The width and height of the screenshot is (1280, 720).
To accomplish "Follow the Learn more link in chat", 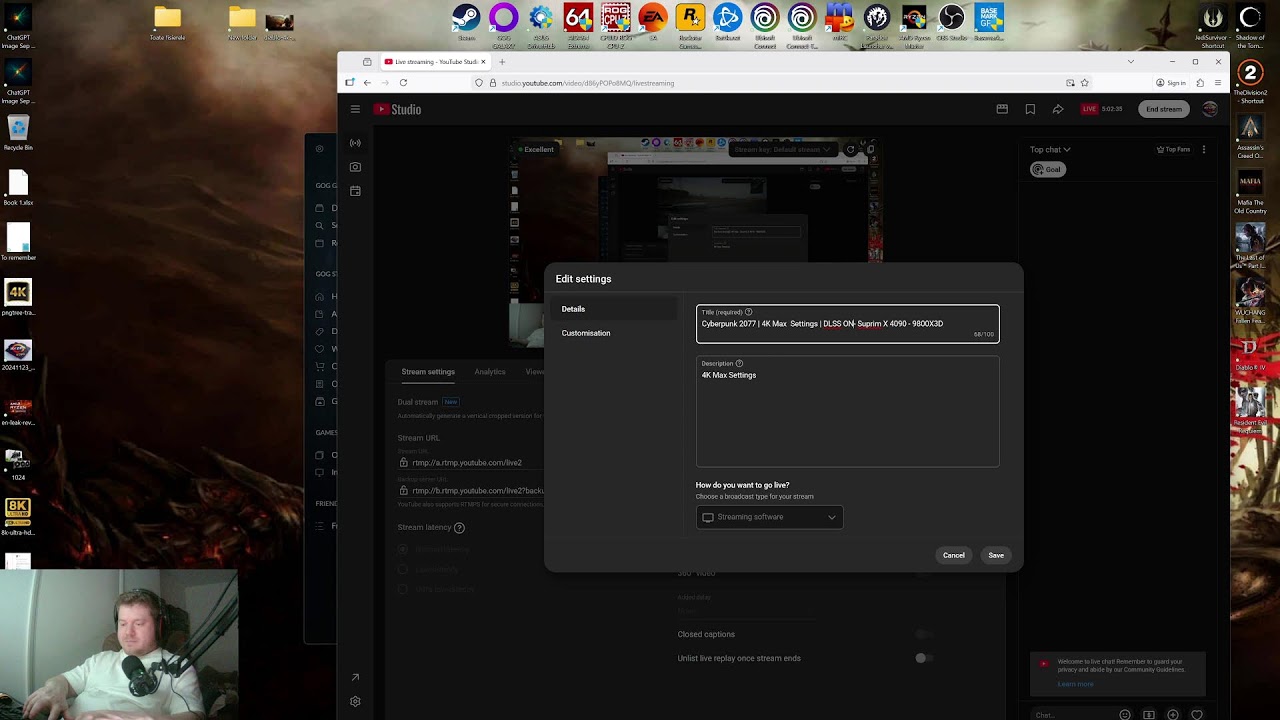I will click(x=1076, y=684).
